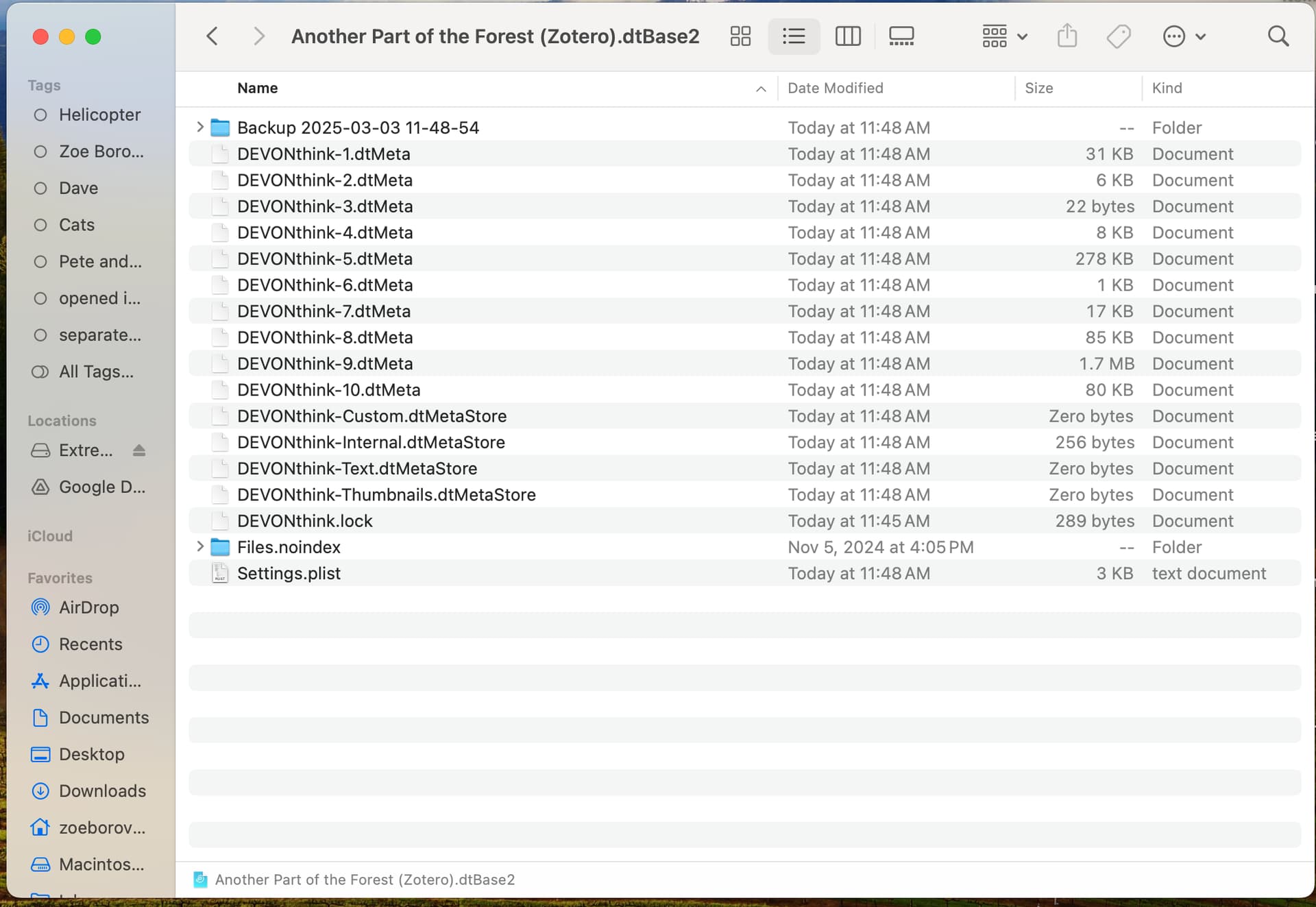Switch to column view
1316x907 pixels.
click(848, 36)
